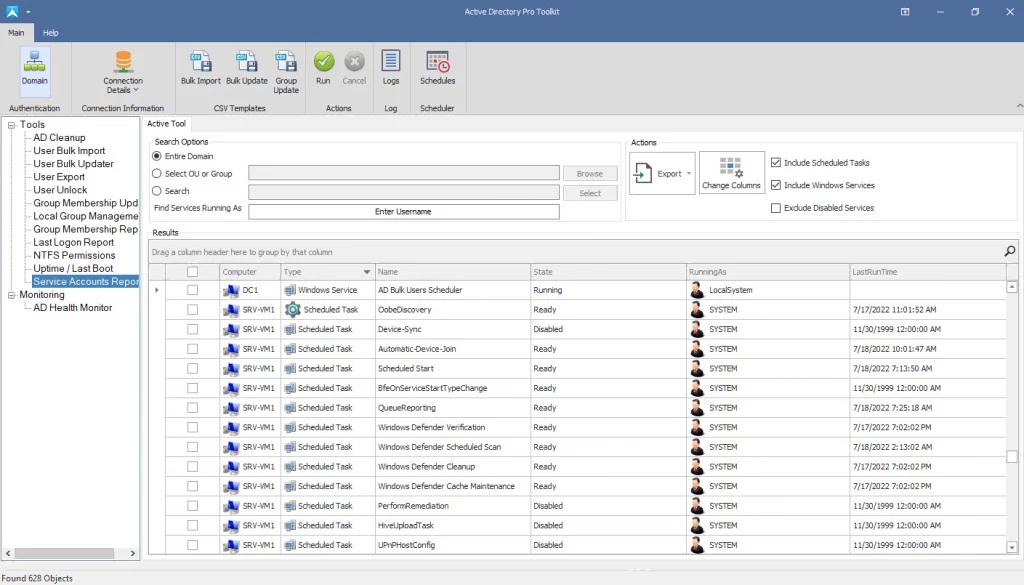
Task: Enable Exclude Disabled Services checkbox
Action: pyautogui.click(x=776, y=208)
